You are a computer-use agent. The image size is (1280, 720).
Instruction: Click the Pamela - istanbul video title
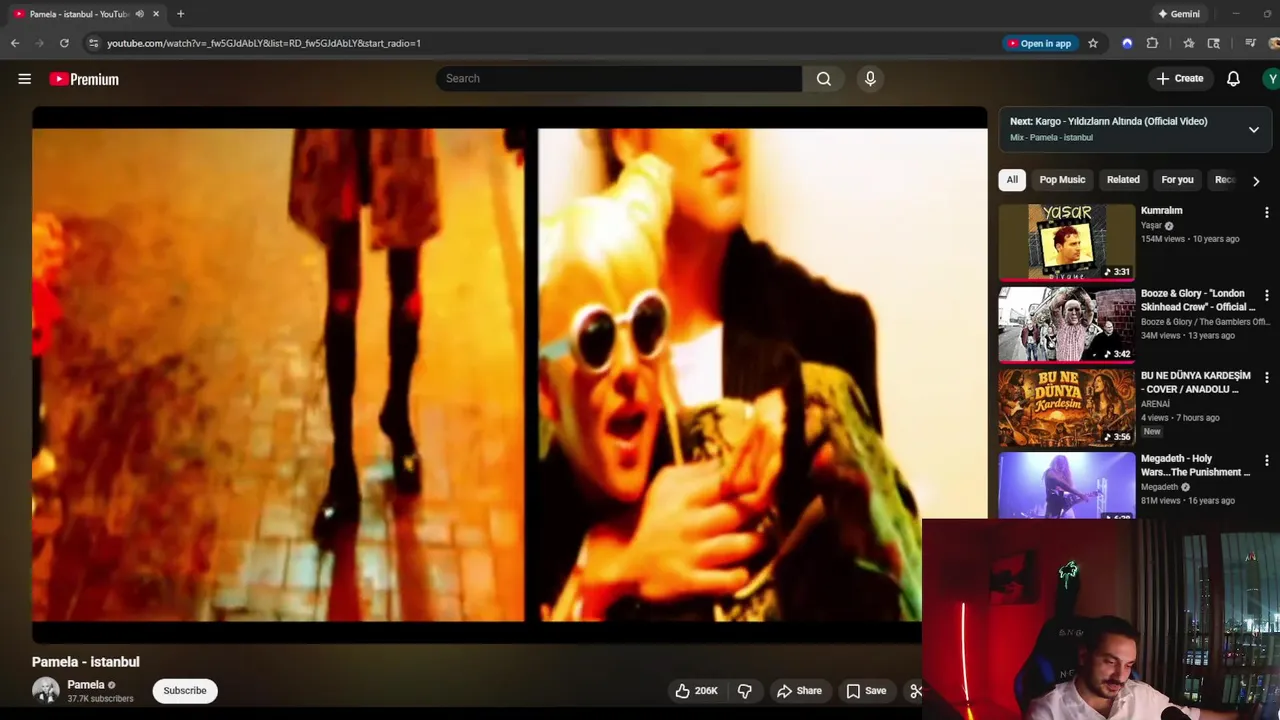coord(86,662)
